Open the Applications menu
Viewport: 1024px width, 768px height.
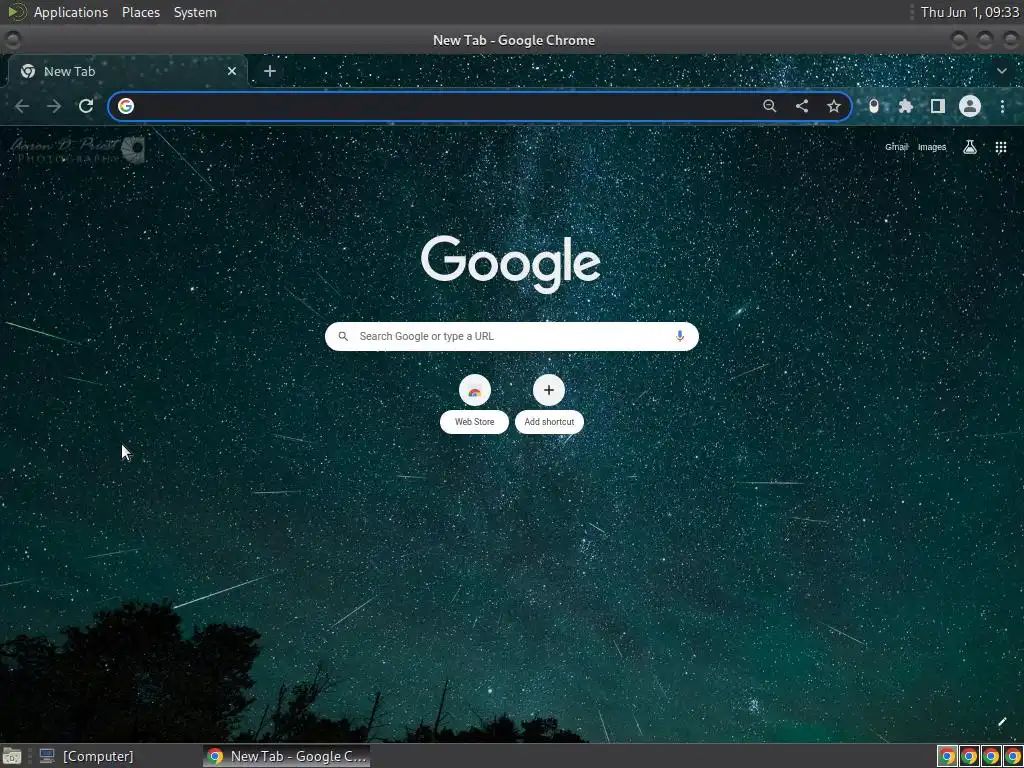[x=71, y=12]
